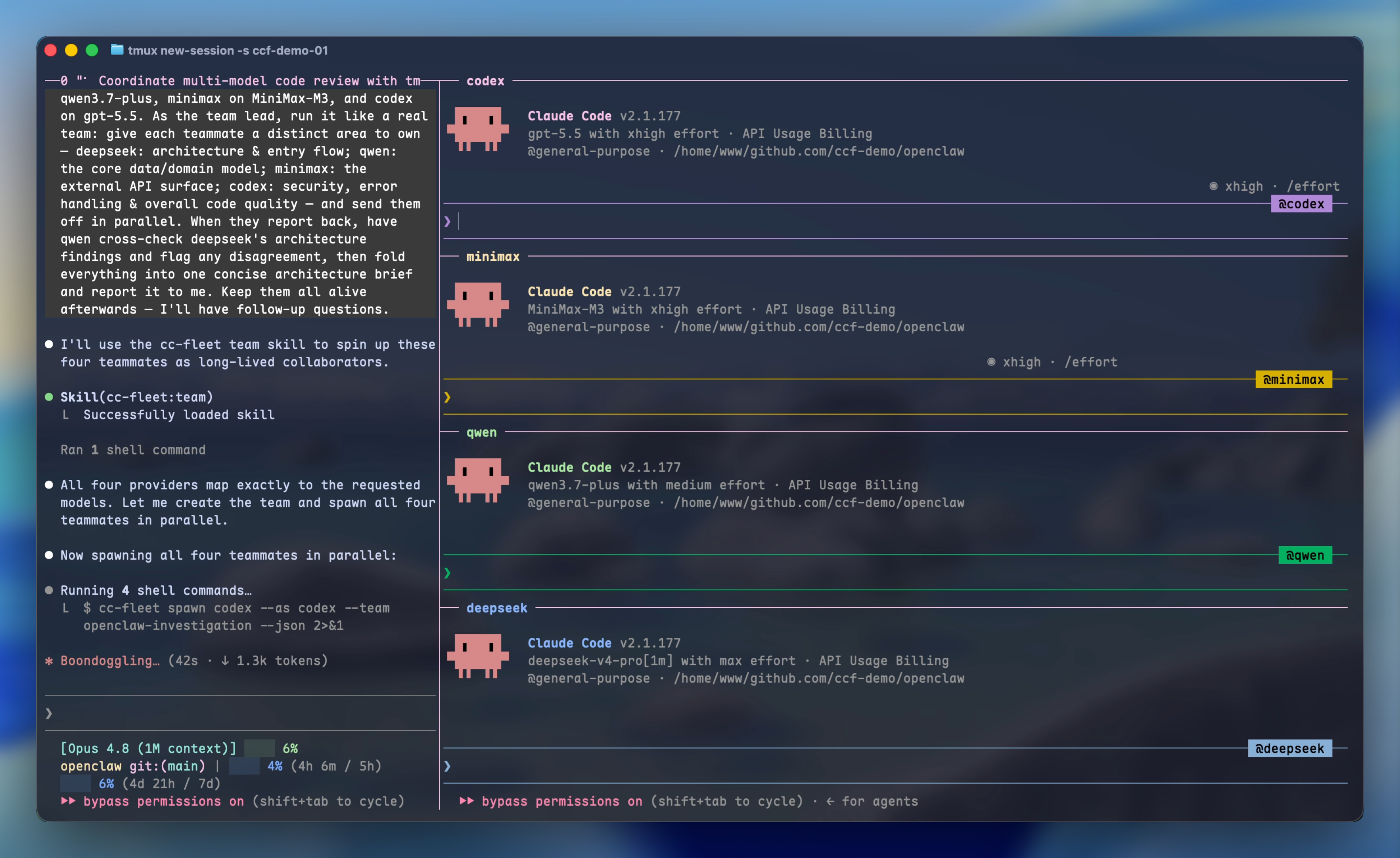Click 'Successfully loaded skill' result line
Viewport: 1400px width, 858px height.
point(179,415)
